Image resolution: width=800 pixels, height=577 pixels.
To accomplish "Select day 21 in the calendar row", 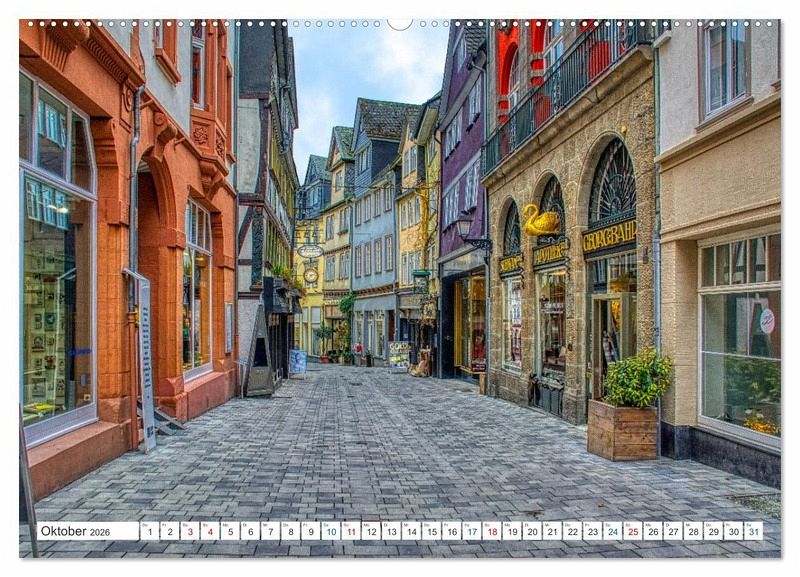I will click(x=552, y=531).
